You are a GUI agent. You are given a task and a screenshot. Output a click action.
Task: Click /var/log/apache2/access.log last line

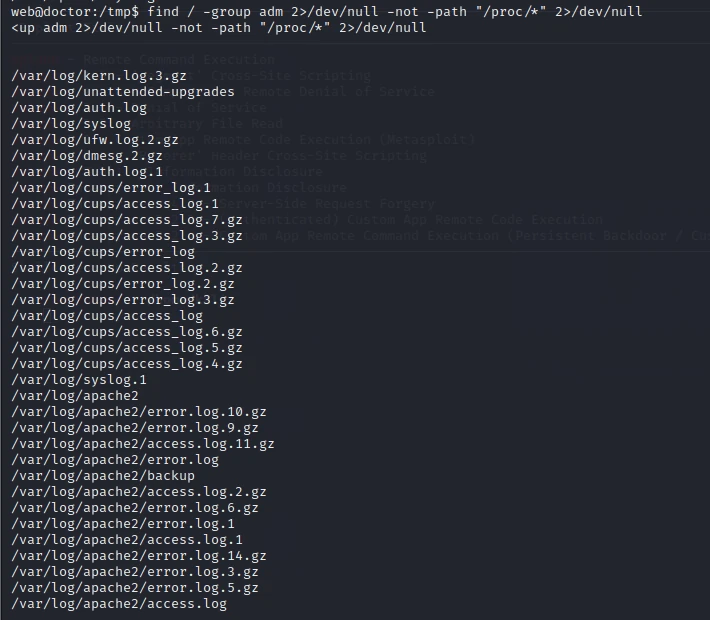coord(119,604)
